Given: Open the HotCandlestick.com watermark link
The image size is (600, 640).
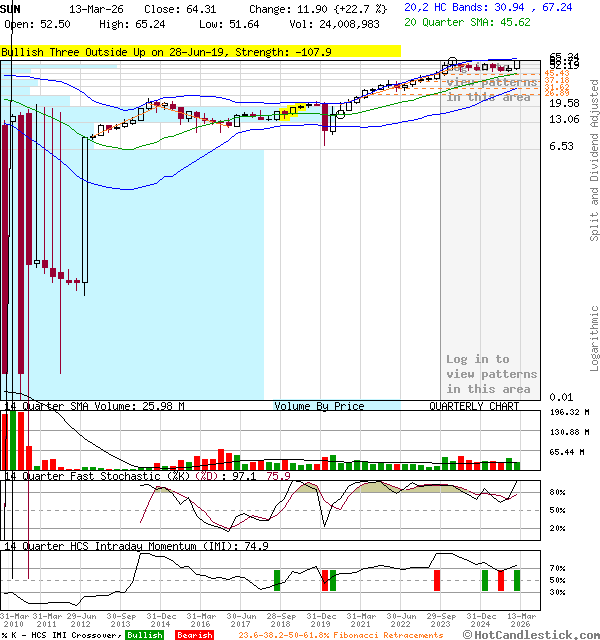Looking at the screenshot, I should point(530,634).
